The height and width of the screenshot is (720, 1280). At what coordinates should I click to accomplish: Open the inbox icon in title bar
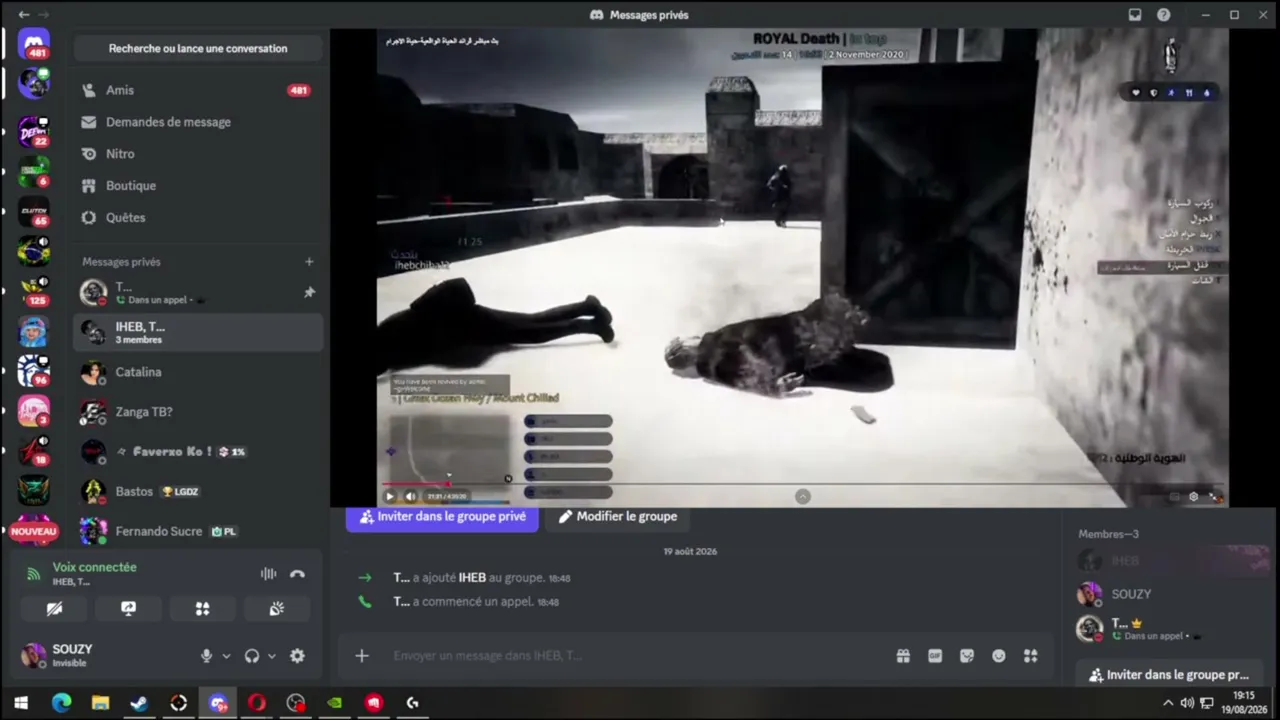1135,15
